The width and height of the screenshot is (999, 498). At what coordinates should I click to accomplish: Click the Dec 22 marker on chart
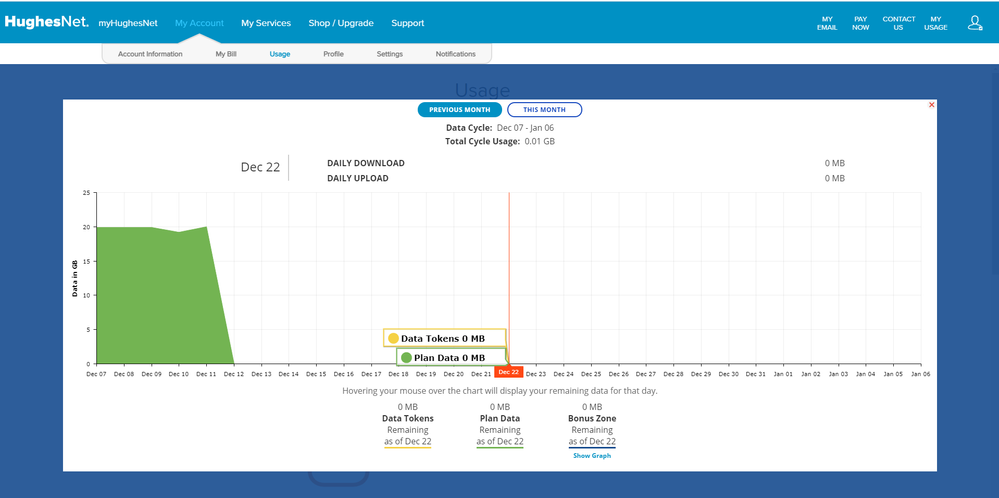tap(508, 373)
